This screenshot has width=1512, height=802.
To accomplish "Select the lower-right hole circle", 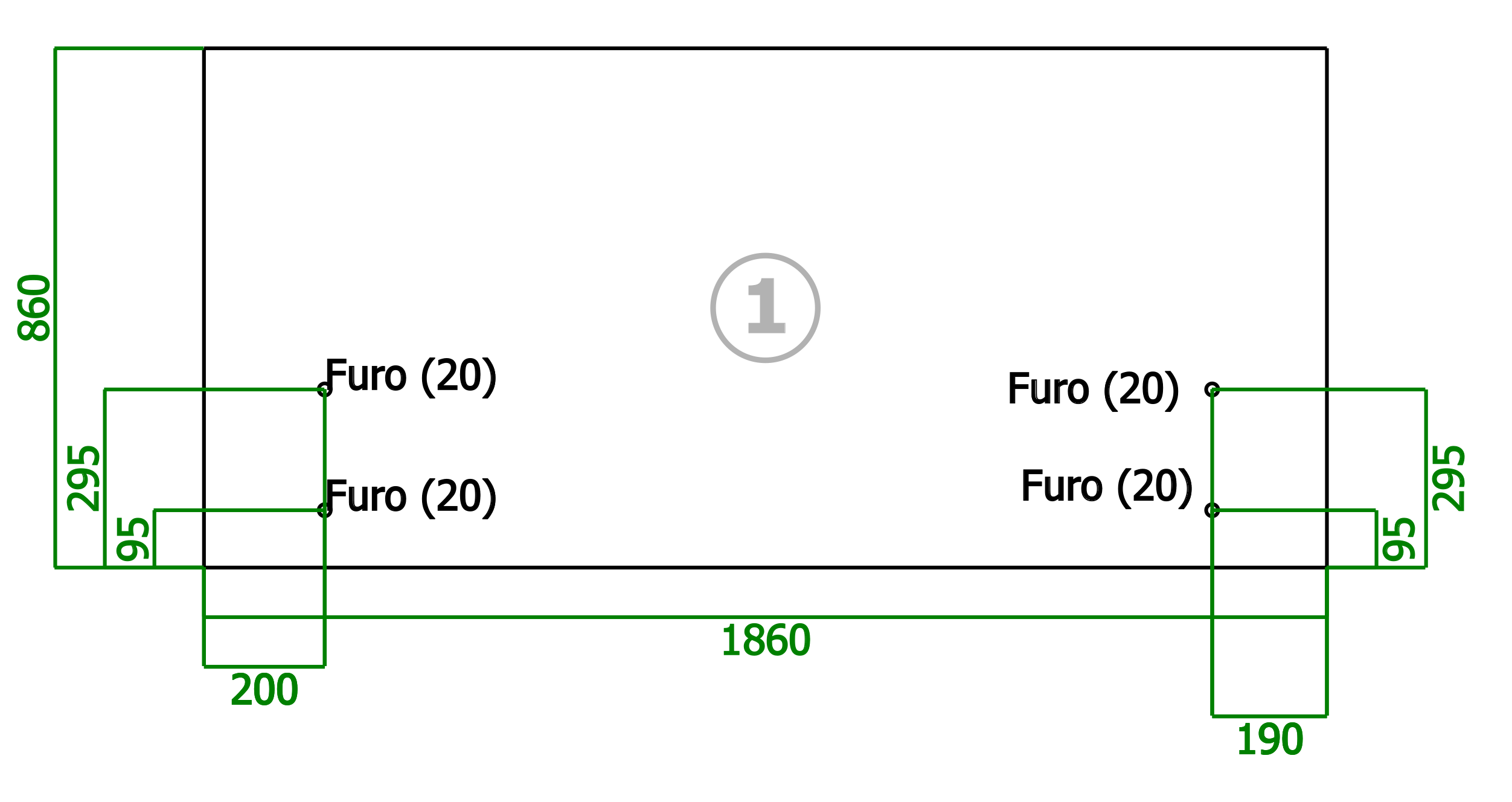I will point(1212,510).
